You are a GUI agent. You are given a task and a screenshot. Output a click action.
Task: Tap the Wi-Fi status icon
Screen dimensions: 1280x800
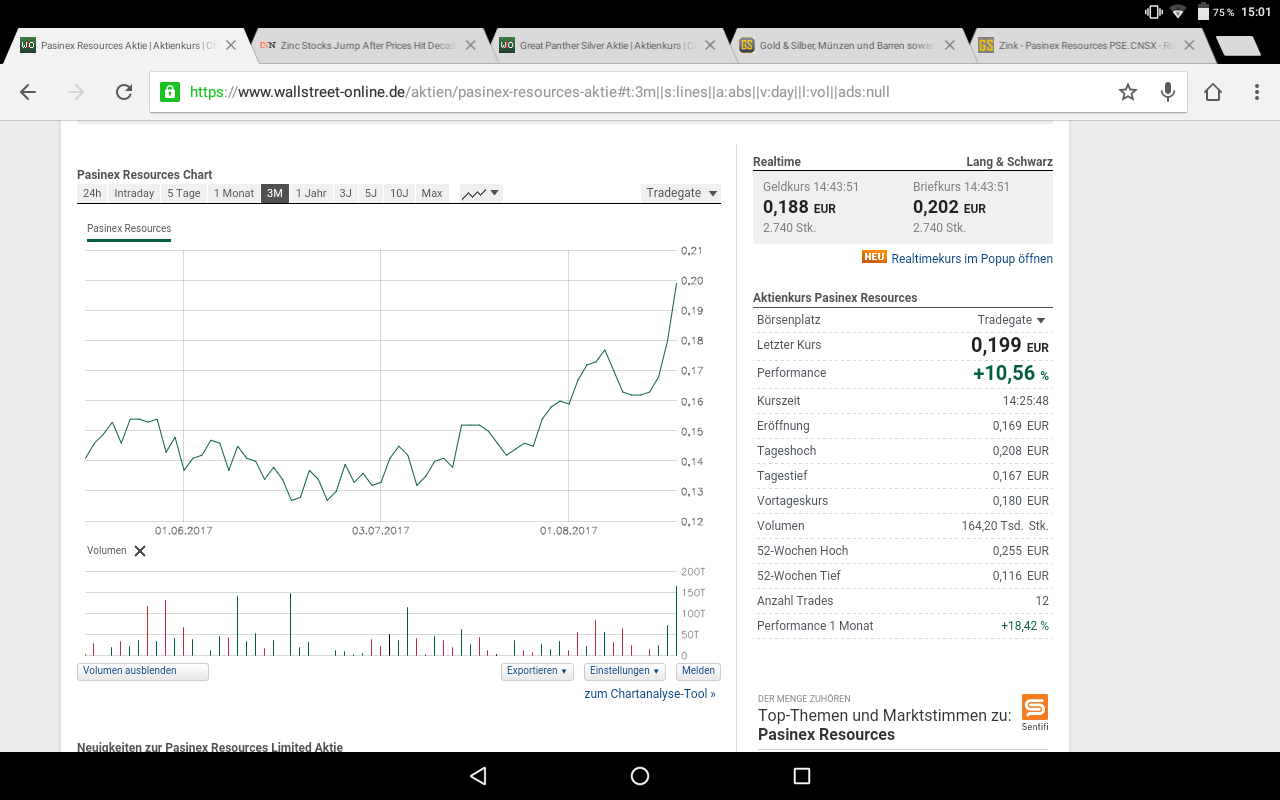coord(1178,13)
